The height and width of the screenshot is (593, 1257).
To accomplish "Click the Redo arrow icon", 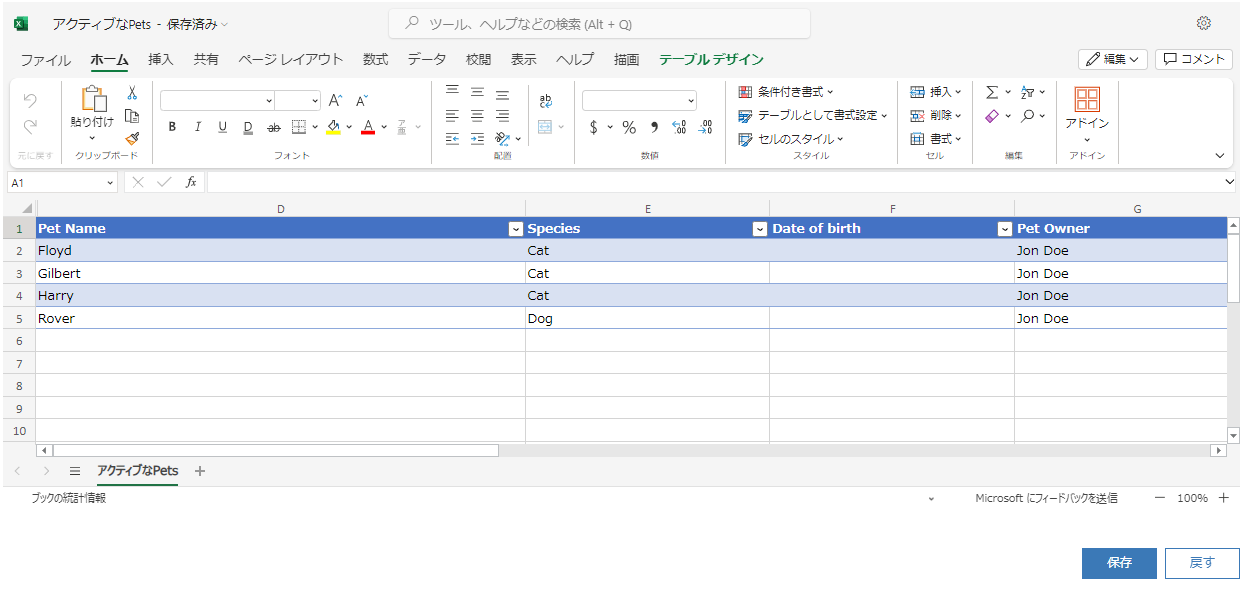I will point(30,127).
